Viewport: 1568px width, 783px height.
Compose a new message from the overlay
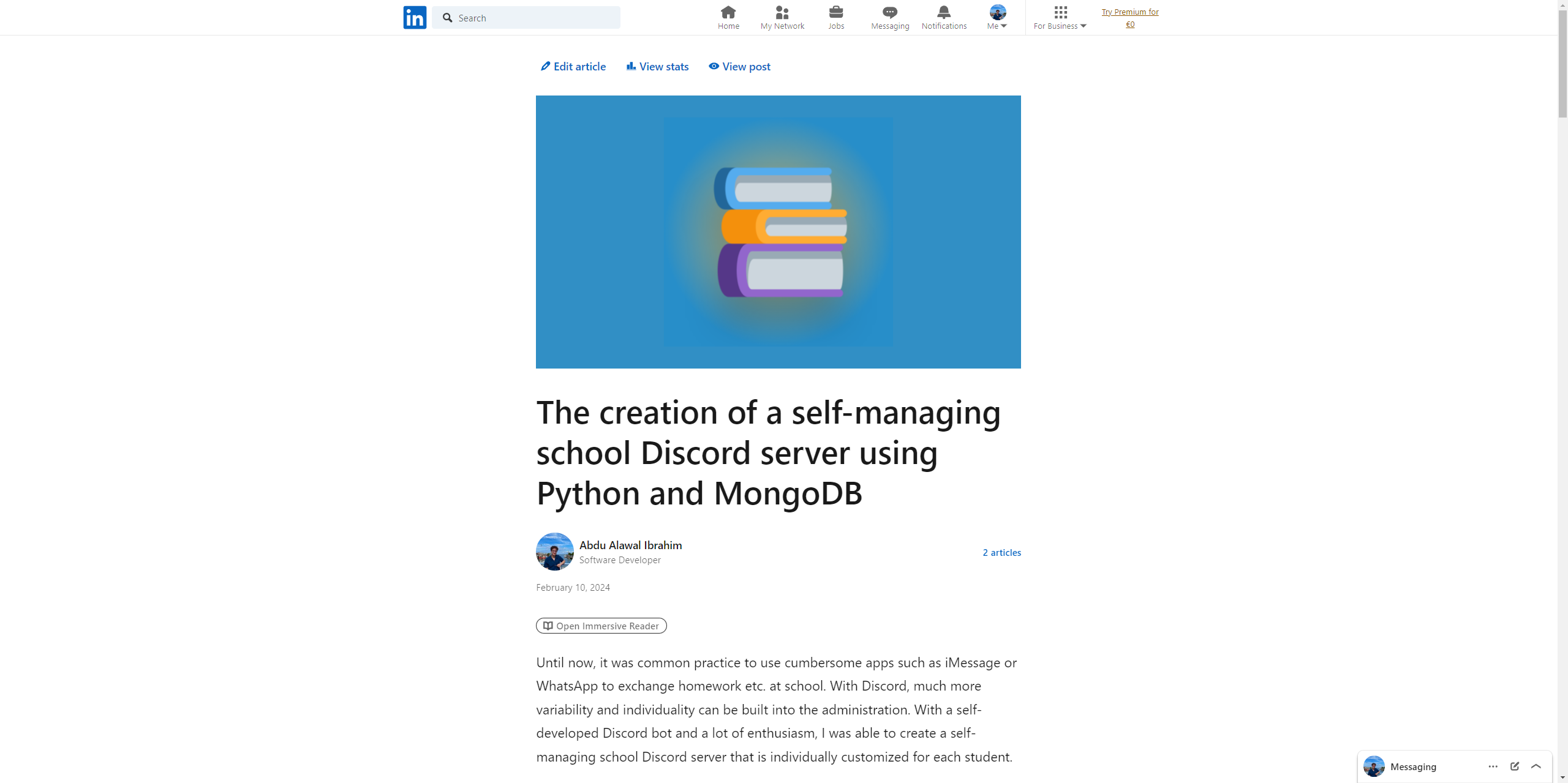tap(1515, 766)
